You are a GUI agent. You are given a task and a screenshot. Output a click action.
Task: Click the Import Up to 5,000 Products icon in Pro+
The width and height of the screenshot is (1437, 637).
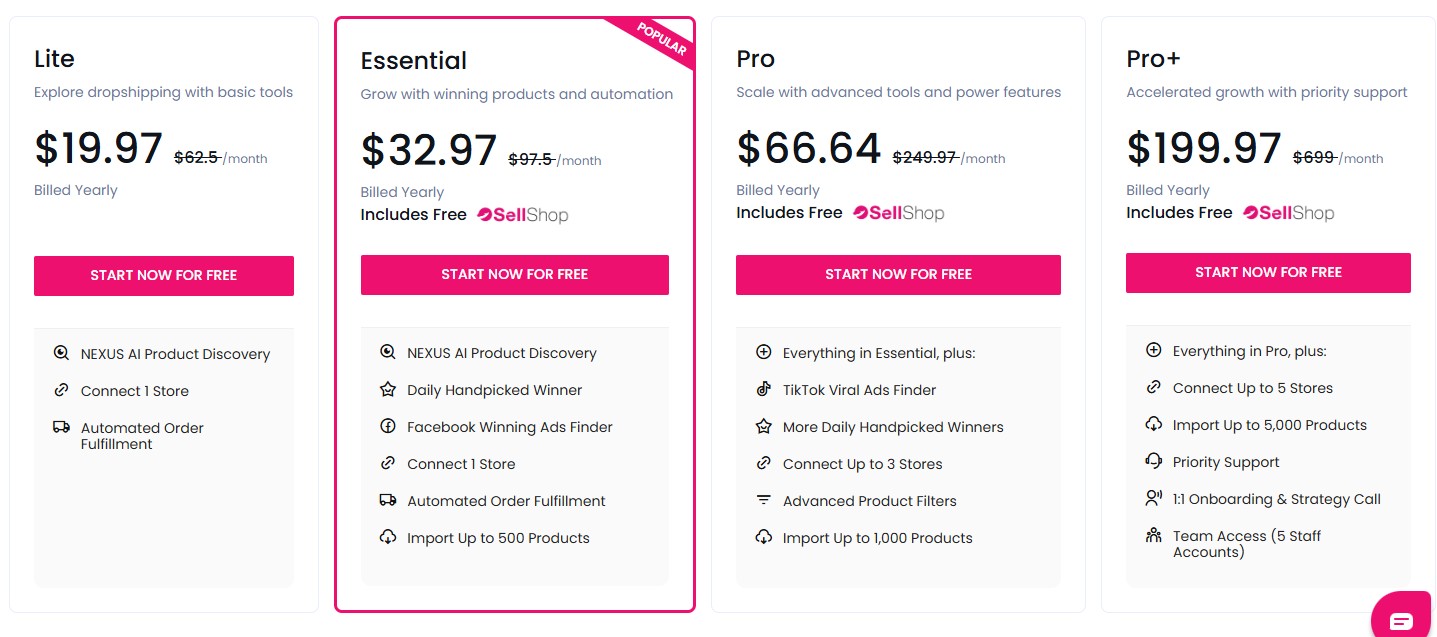pos(1153,424)
